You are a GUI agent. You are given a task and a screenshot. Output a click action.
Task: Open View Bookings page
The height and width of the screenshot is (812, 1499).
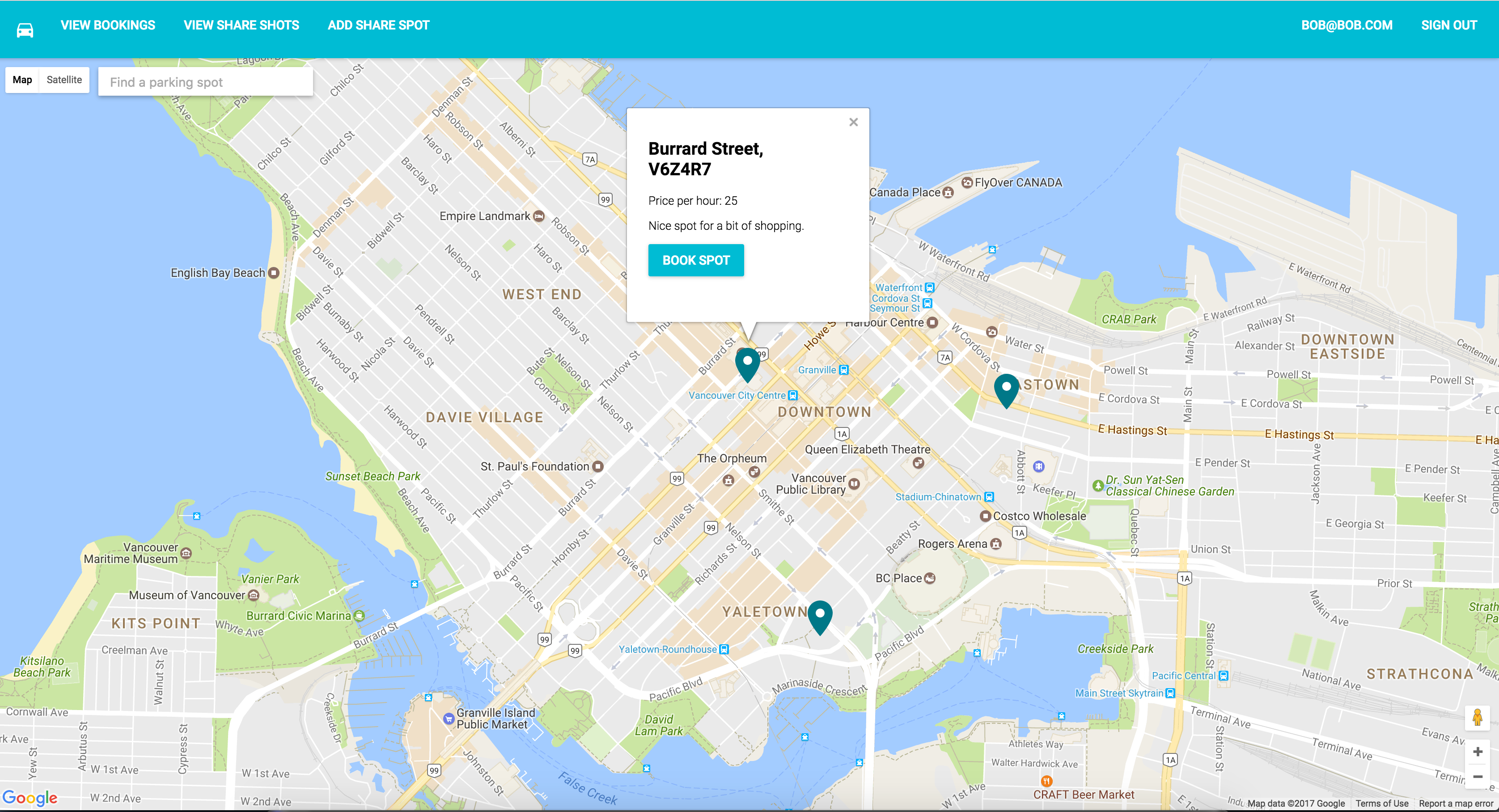(108, 25)
